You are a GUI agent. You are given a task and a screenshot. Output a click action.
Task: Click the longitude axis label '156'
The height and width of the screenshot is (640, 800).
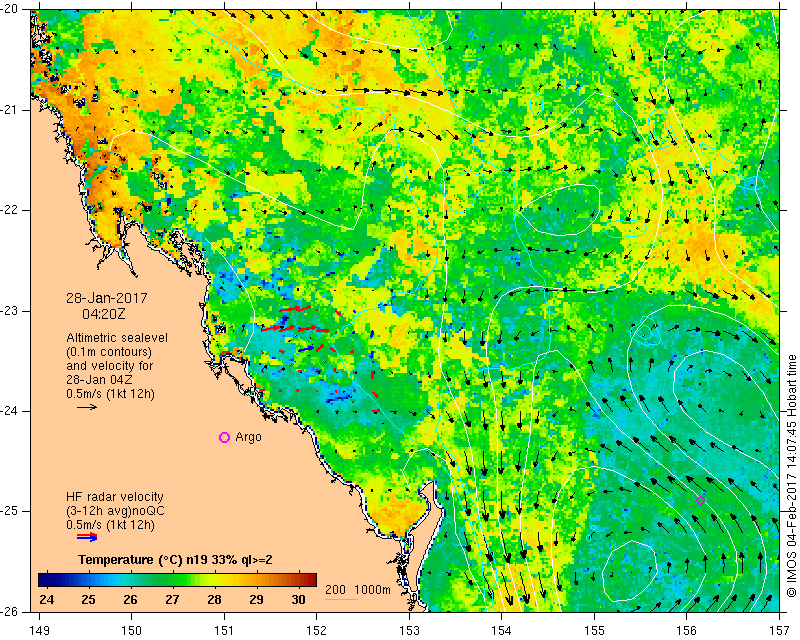point(687,631)
